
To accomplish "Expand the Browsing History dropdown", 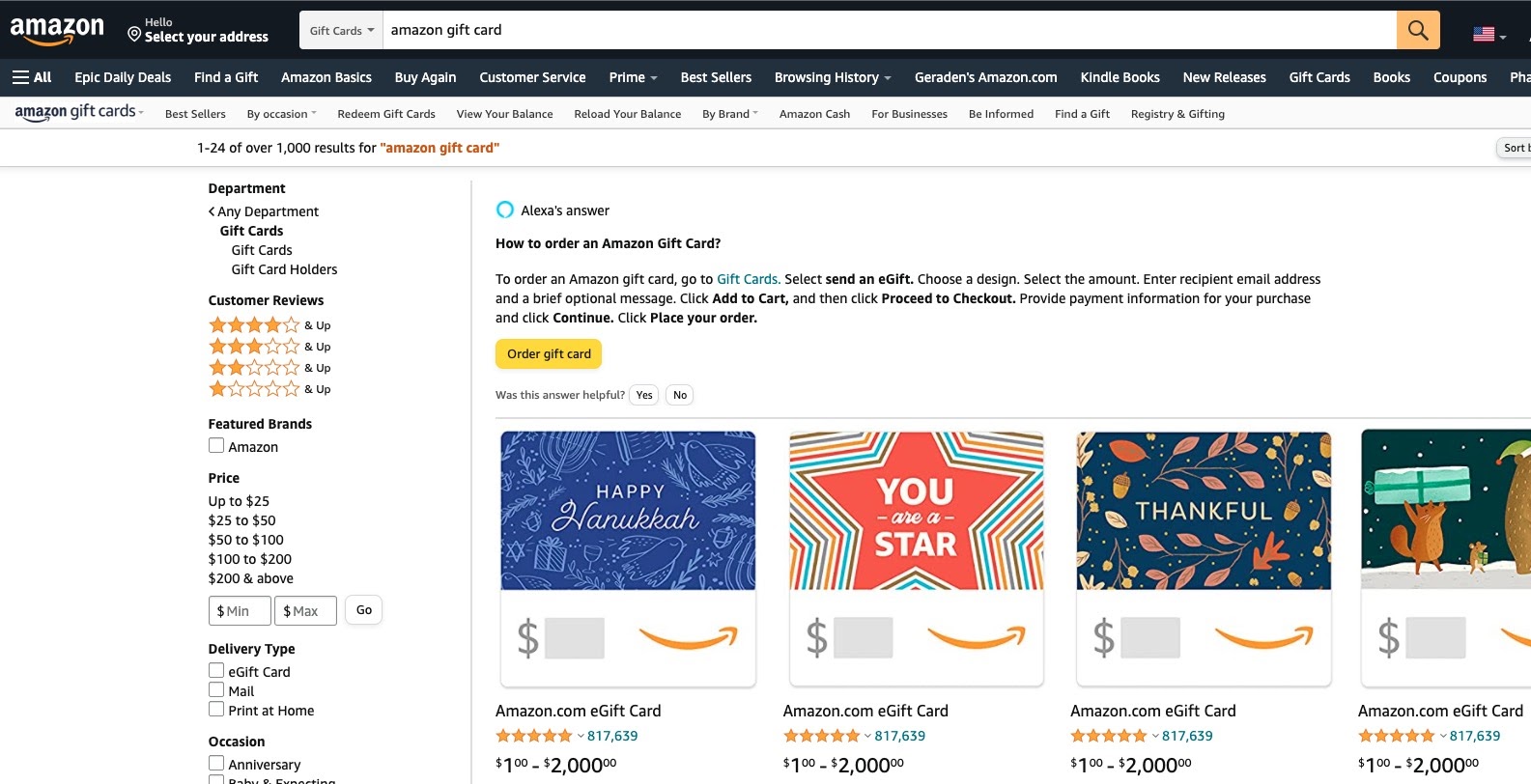I will [x=832, y=77].
